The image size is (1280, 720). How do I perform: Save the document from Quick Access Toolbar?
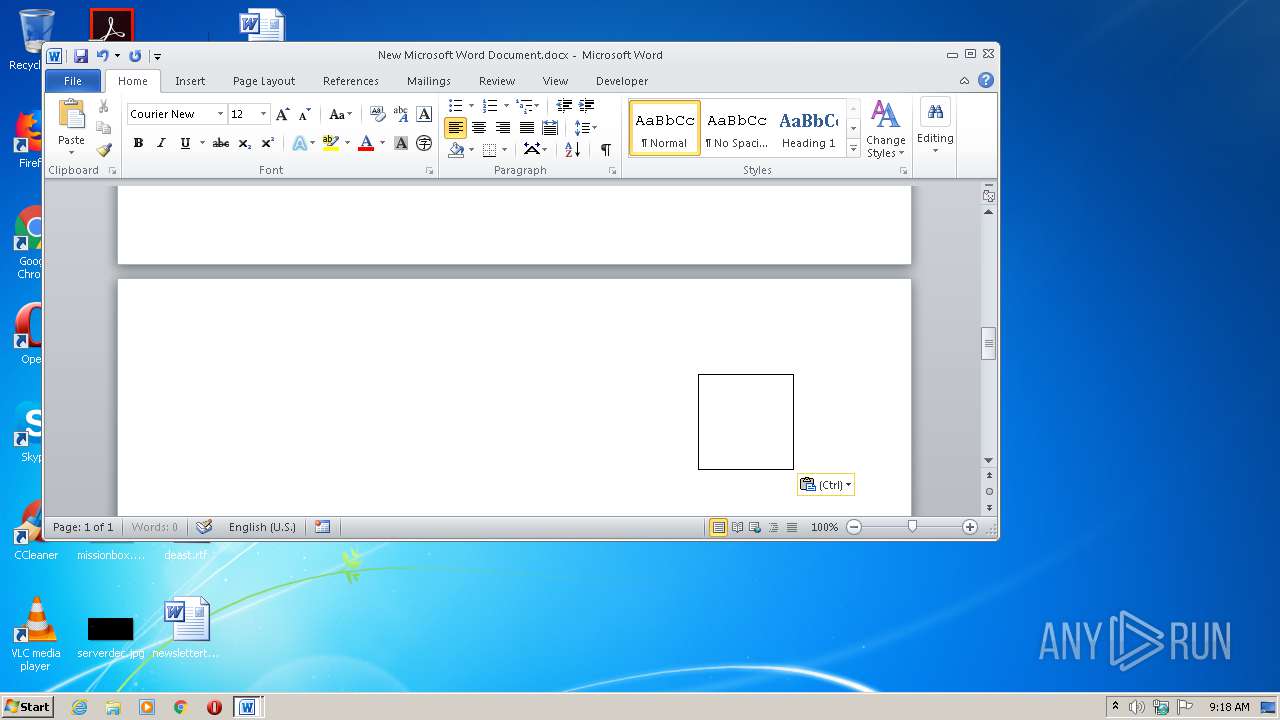pos(81,56)
